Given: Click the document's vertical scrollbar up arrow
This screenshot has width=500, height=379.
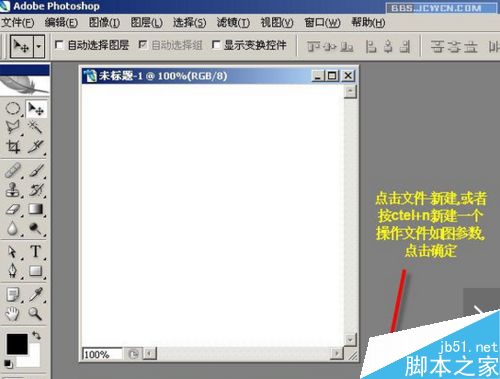Looking at the screenshot, I should tap(350, 92).
